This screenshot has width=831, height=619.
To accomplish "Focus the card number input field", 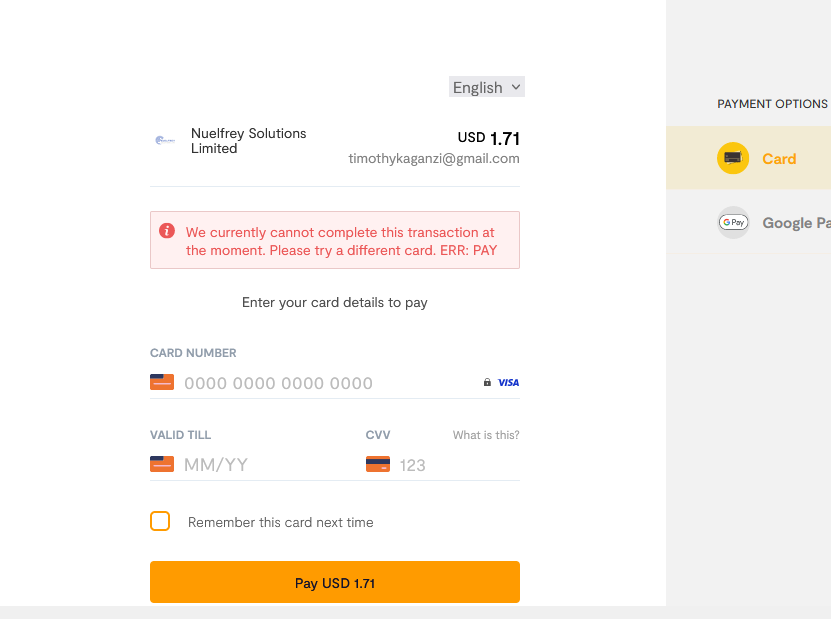I will coord(320,383).
